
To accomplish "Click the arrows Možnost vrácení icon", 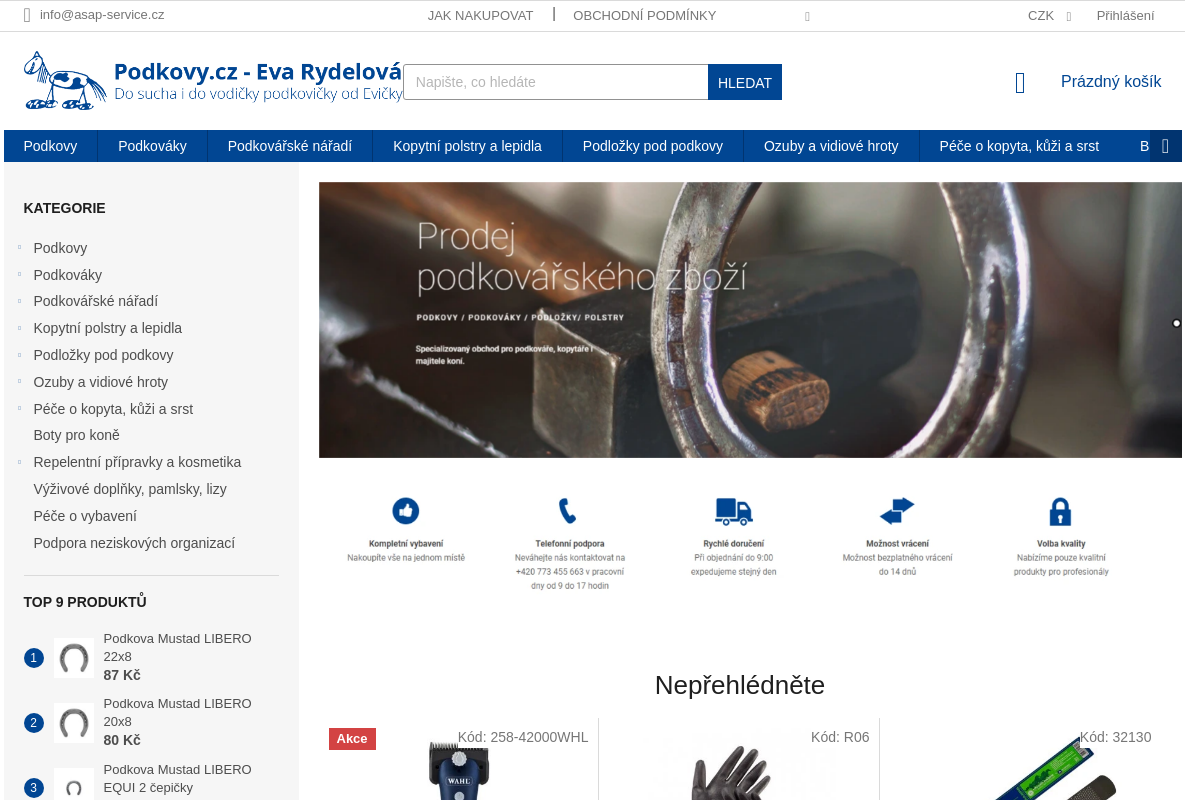I will tap(897, 511).
